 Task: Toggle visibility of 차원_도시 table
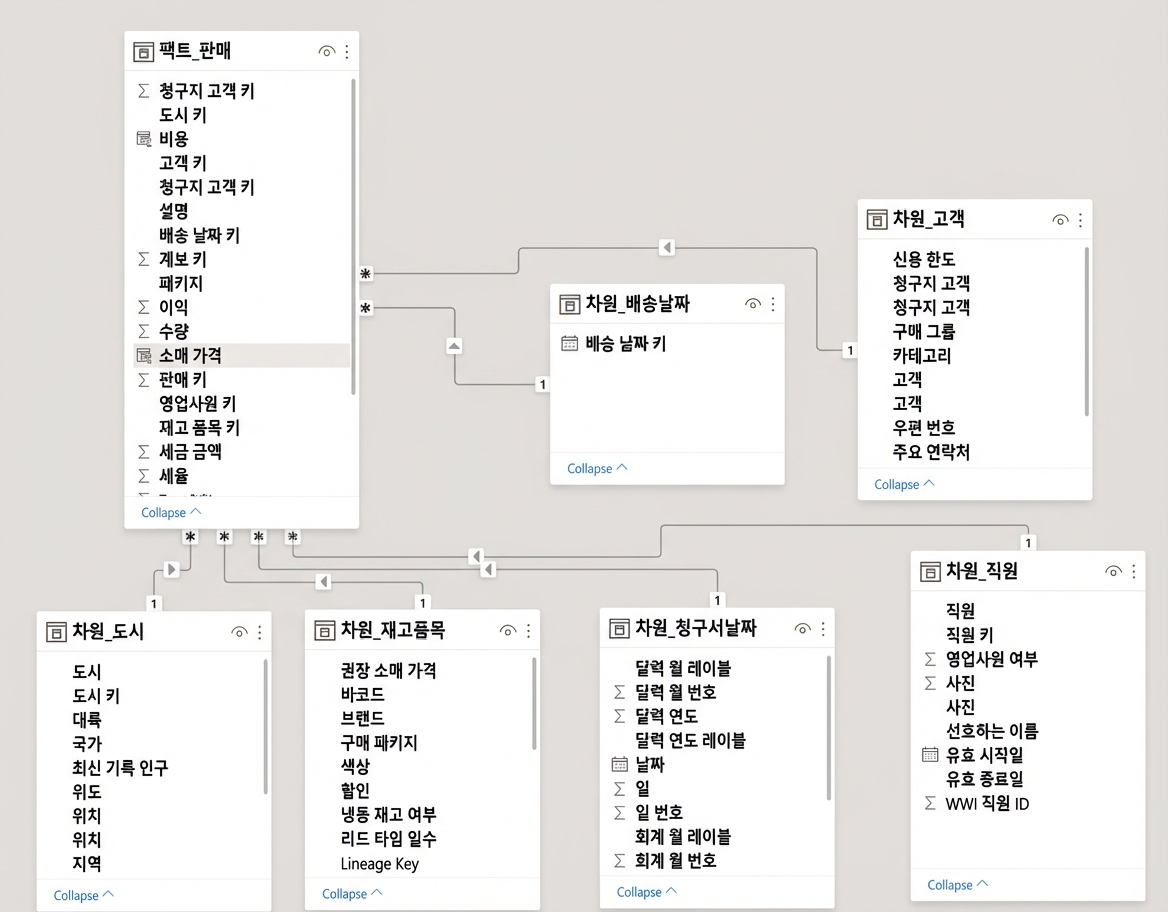coord(239,632)
